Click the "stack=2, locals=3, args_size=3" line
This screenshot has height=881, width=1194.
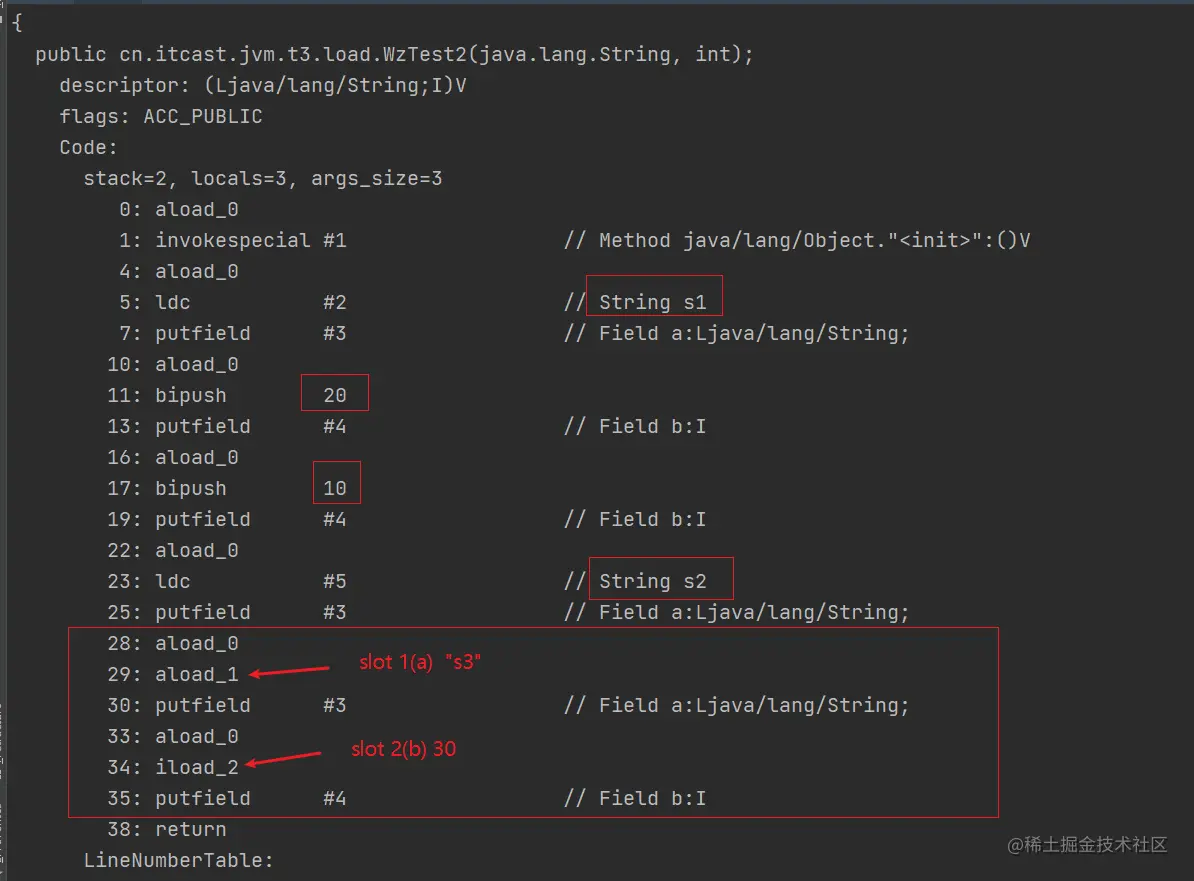click(262, 178)
